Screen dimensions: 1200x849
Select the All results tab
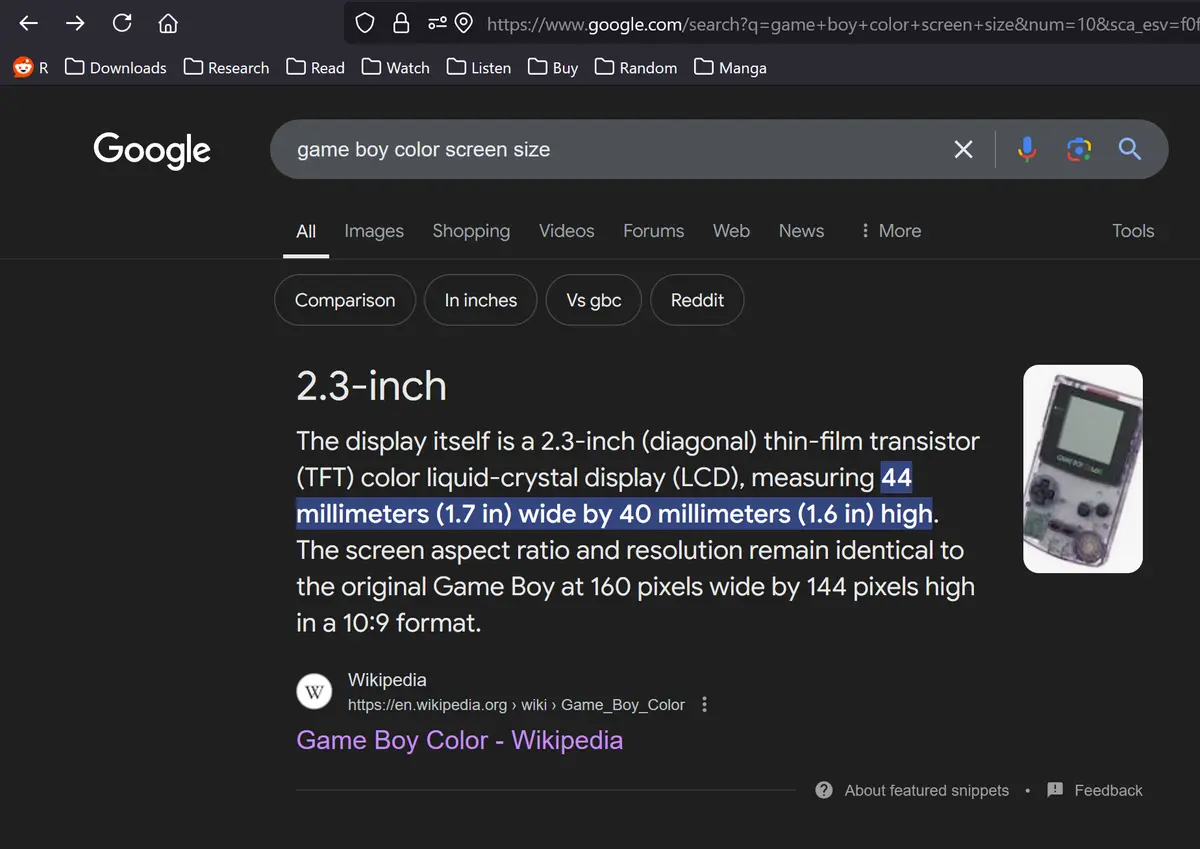[x=306, y=231]
